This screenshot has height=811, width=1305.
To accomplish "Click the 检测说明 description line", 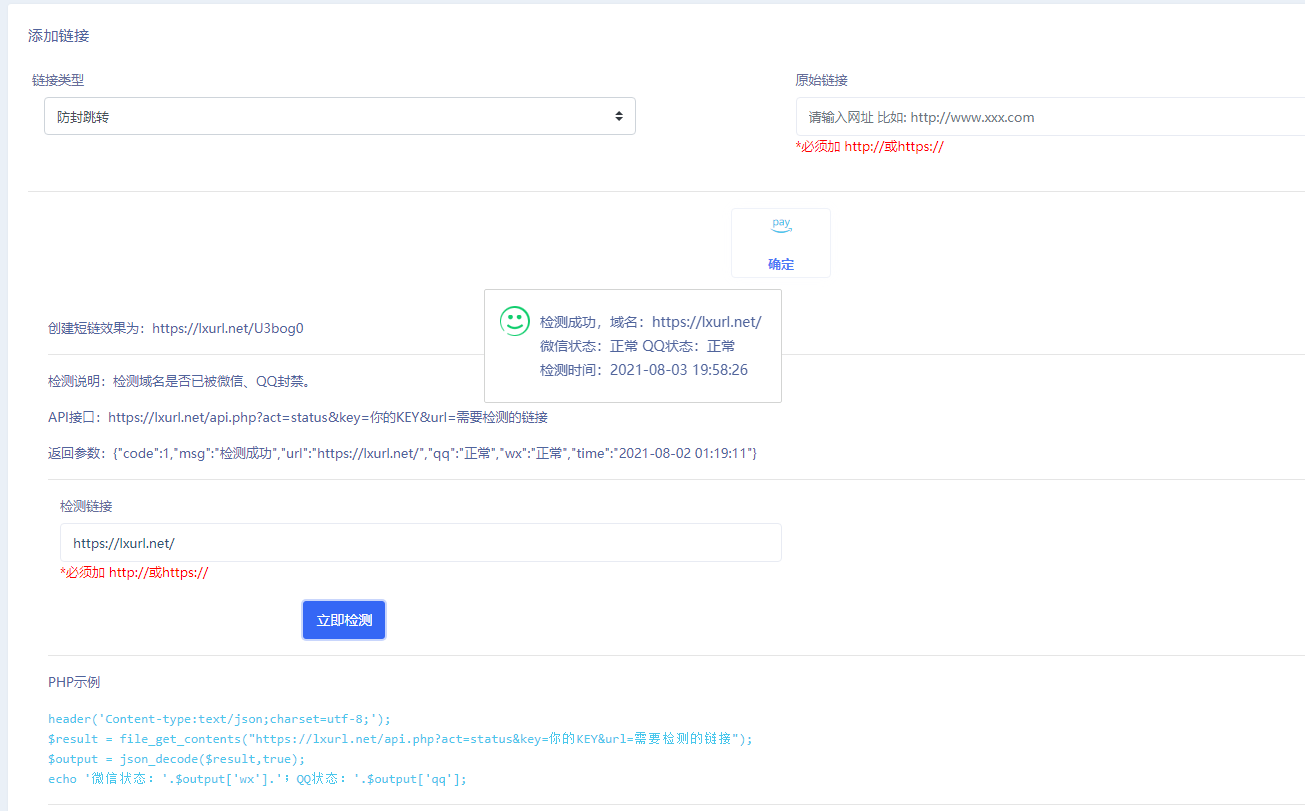I will click(180, 381).
